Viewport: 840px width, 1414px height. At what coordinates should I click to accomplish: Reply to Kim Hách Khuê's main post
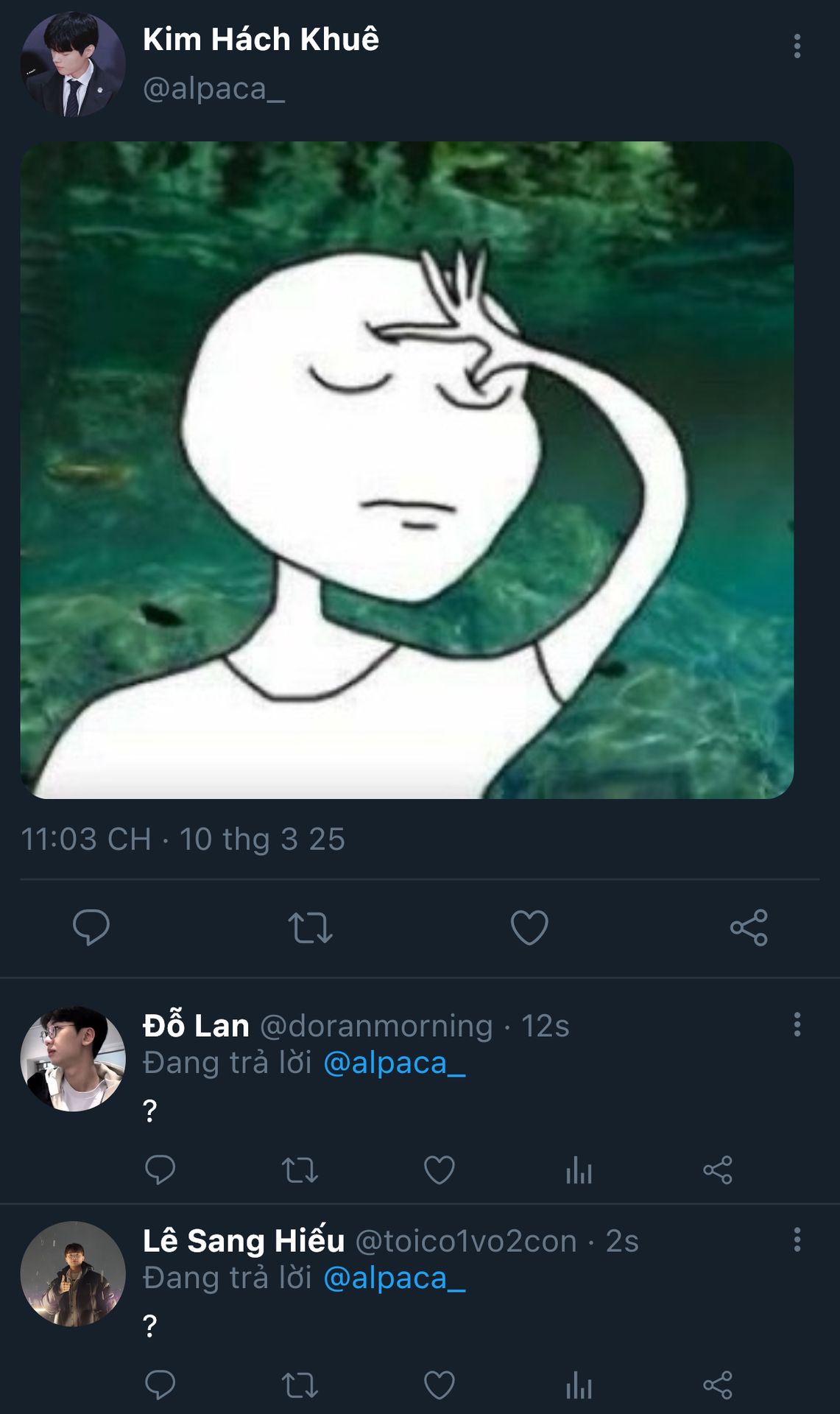tap(91, 927)
